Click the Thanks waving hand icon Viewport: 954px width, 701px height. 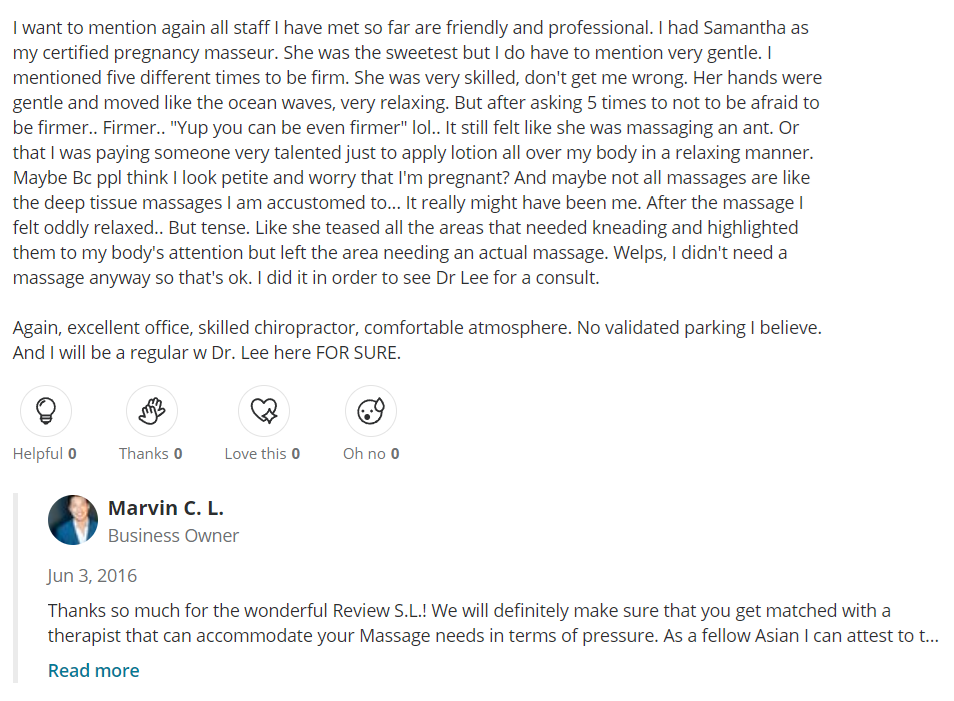click(152, 411)
